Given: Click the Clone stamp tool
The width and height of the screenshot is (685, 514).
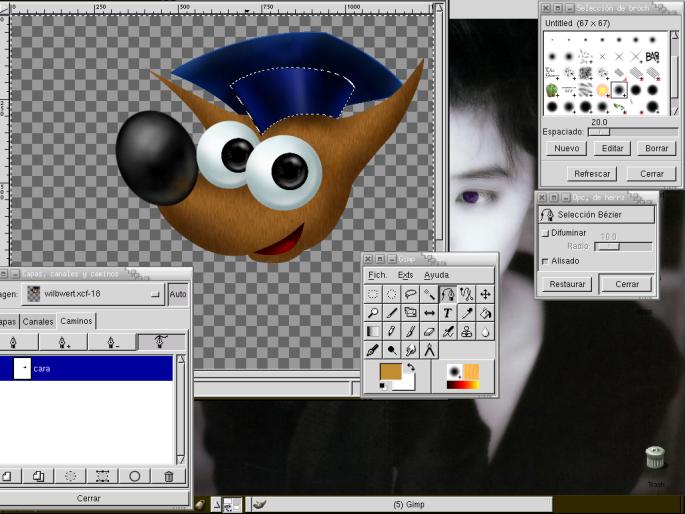Looking at the screenshot, I should pyautogui.click(x=467, y=332).
